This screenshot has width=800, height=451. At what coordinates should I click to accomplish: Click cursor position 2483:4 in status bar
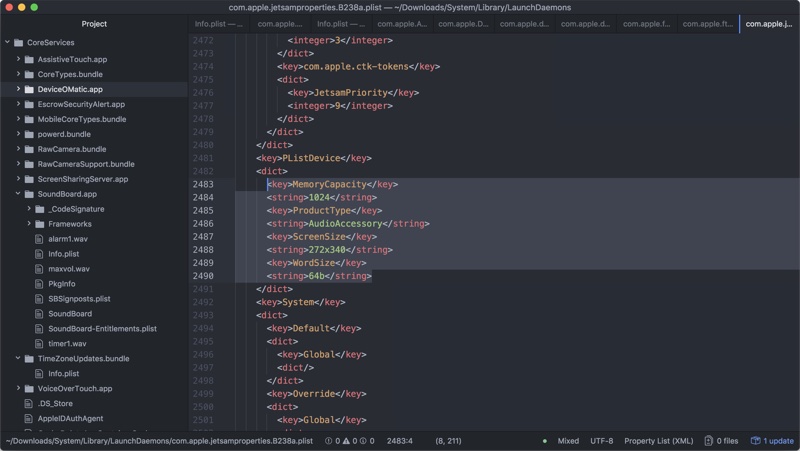tap(399, 441)
